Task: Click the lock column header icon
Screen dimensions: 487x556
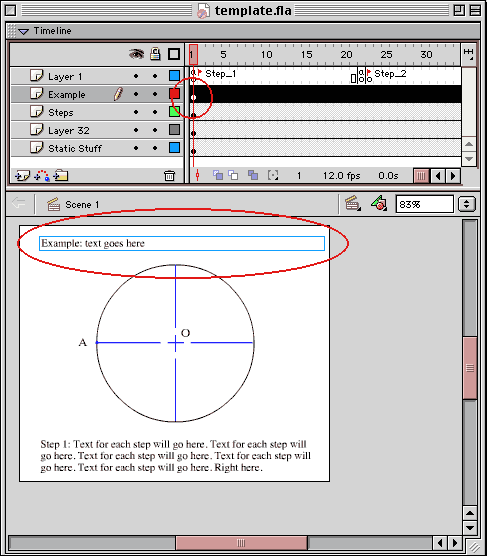Action: (155, 54)
